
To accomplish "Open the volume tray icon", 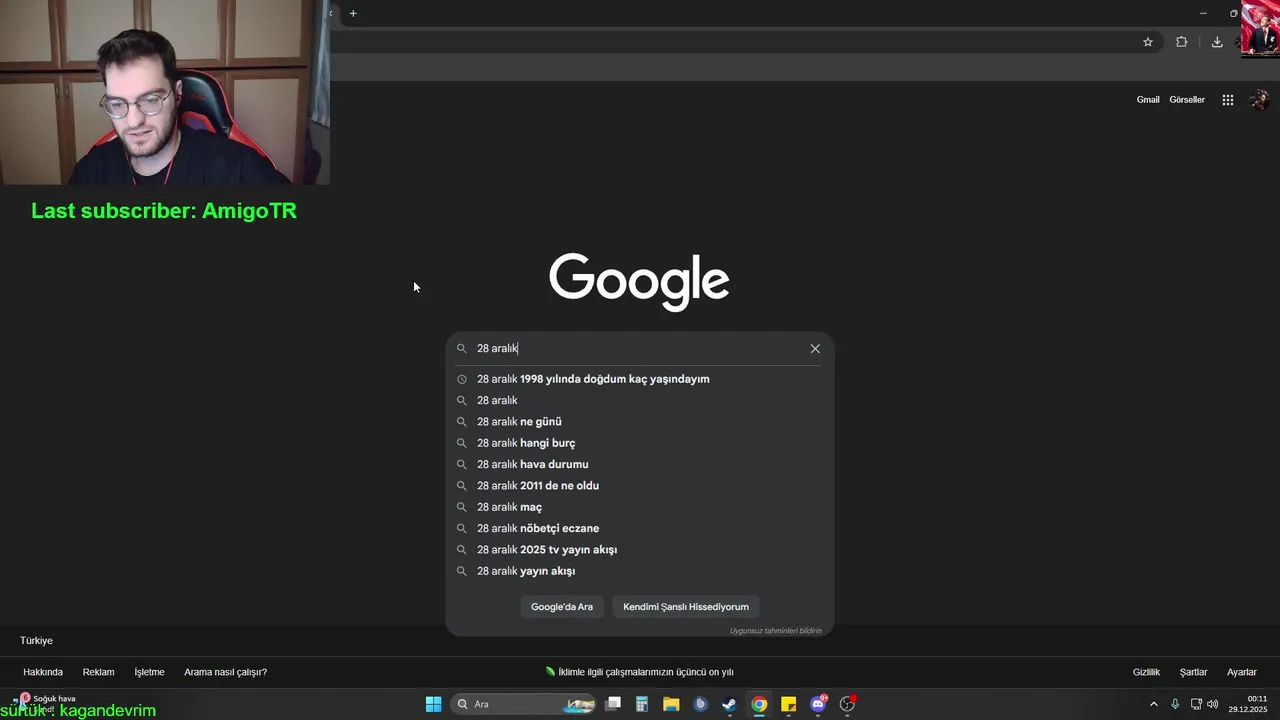I will [1213, 704].
